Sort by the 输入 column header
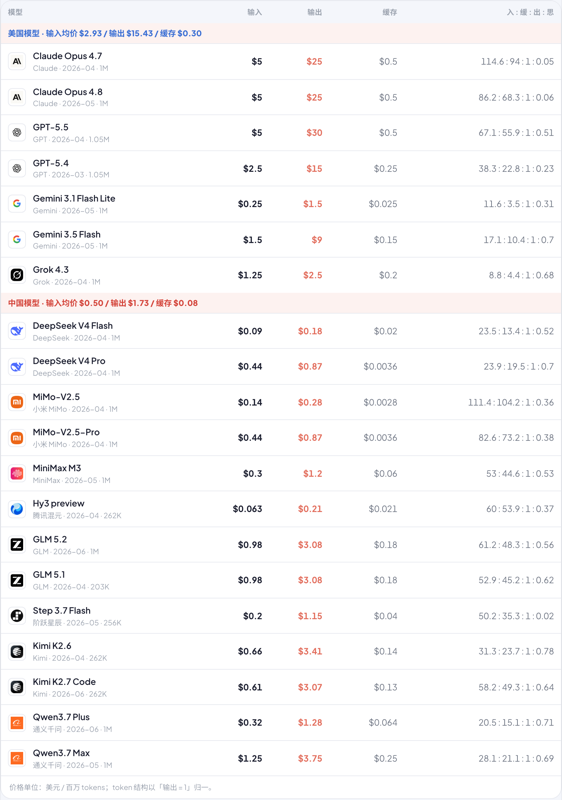 pyautogui.click(x=254, y=12)
